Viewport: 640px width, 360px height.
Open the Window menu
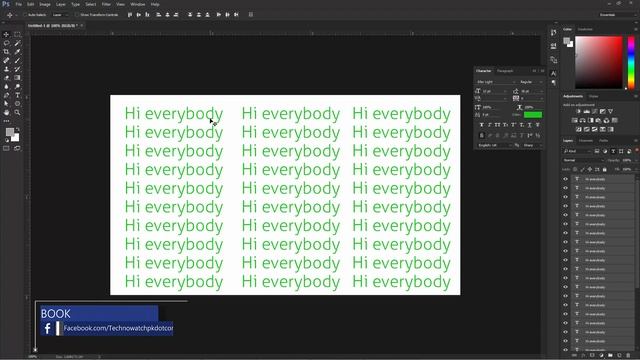(138, 4)
